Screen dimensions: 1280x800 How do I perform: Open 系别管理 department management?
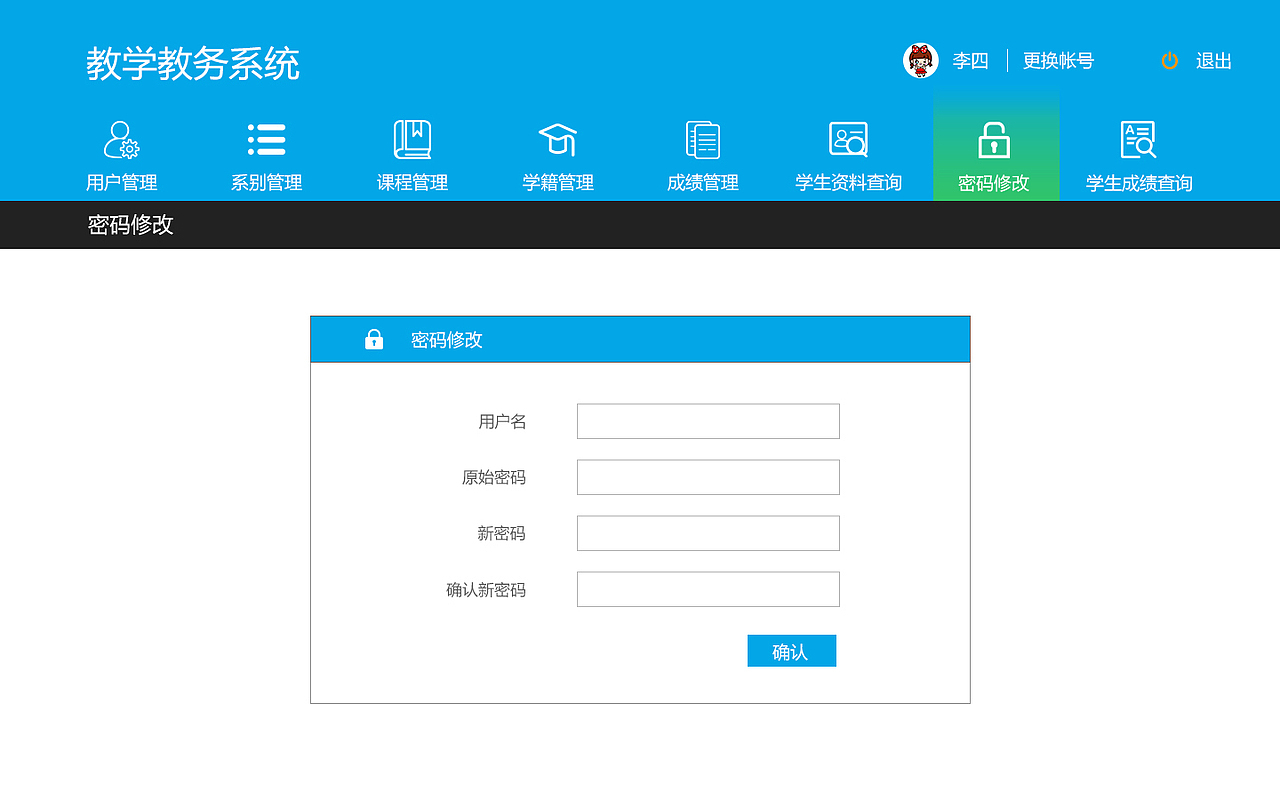tap(265, 139)
